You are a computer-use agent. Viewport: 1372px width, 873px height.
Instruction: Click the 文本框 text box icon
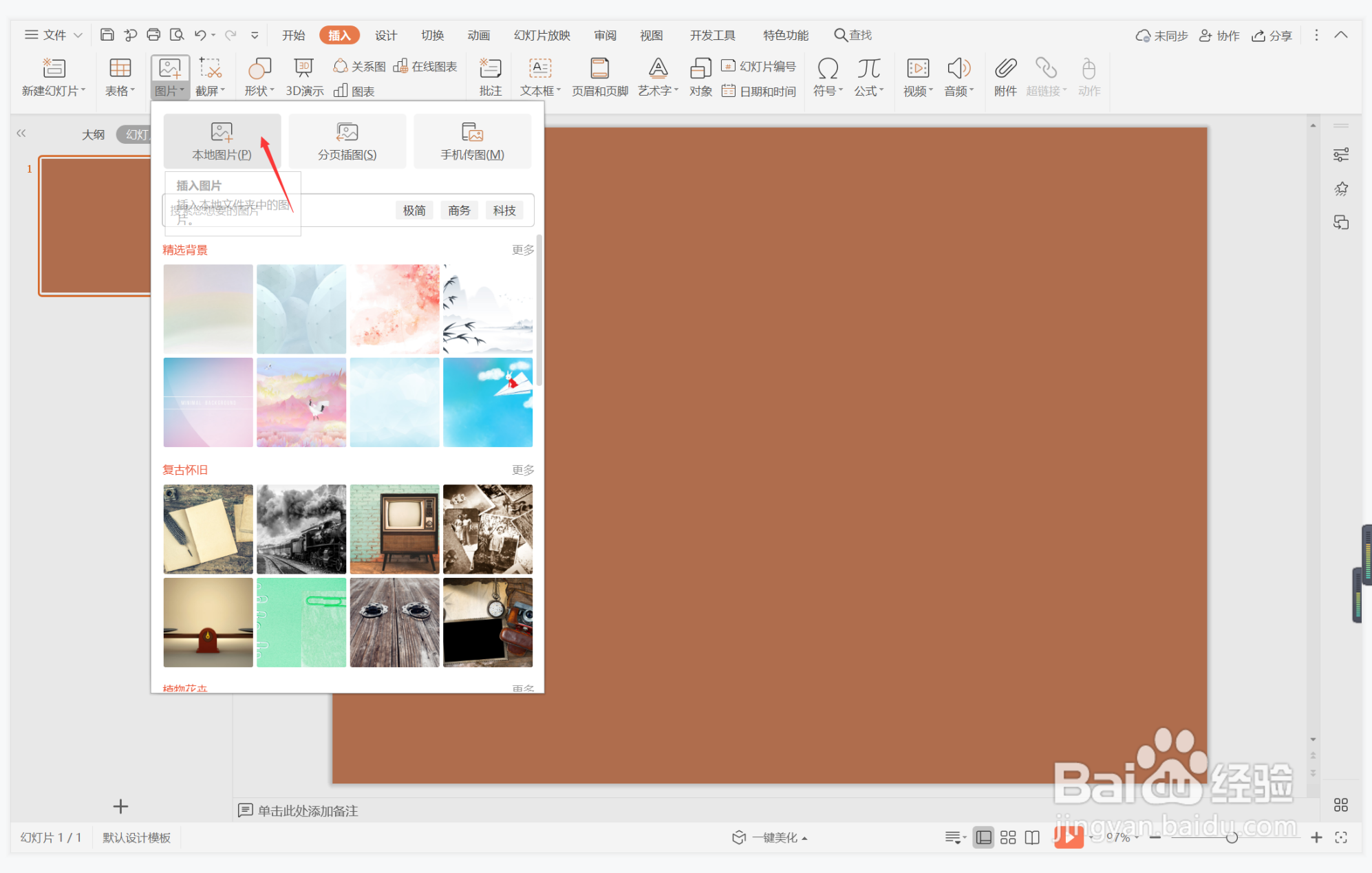tap(540, 68)
